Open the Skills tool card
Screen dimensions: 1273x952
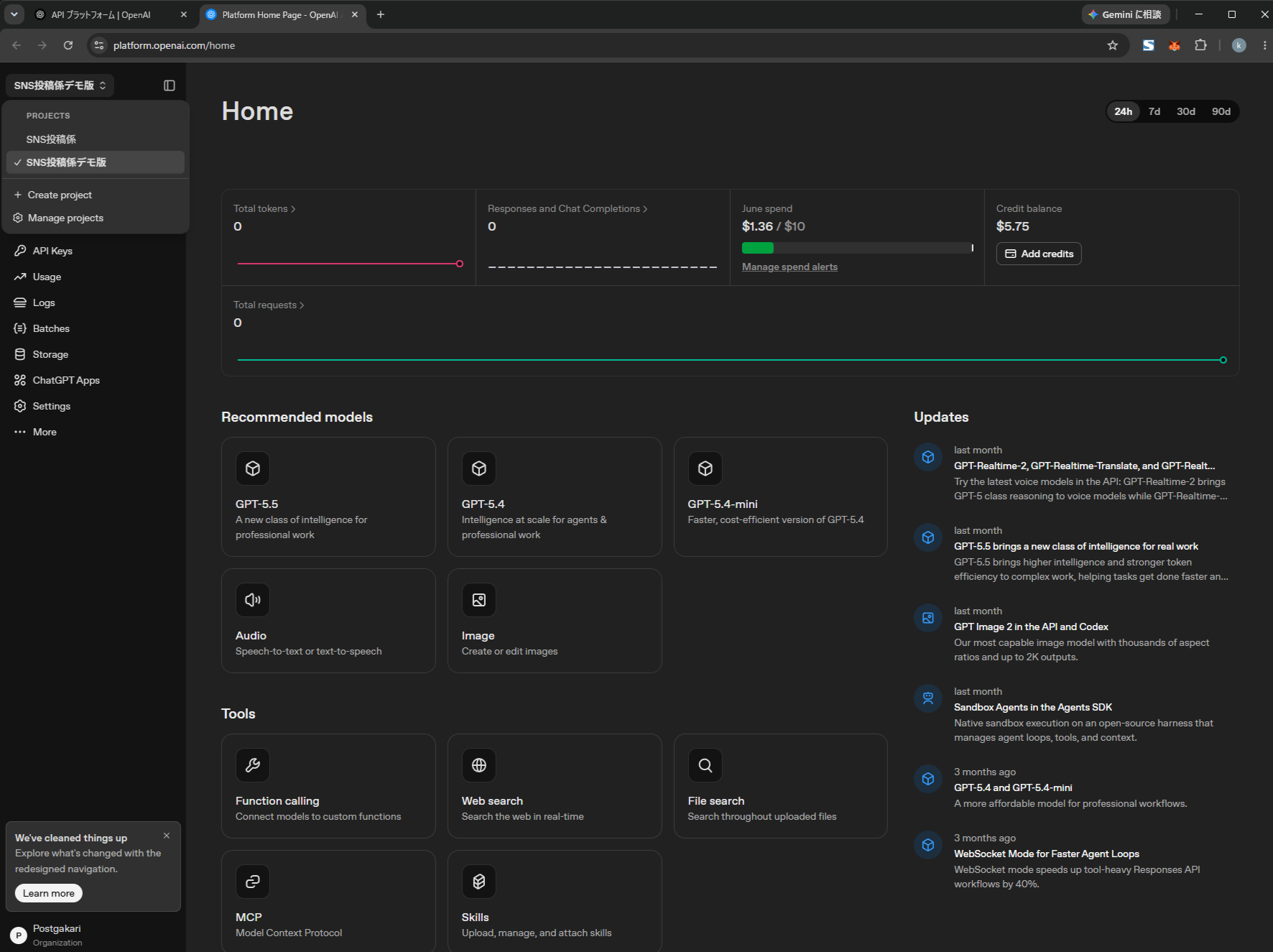coord(555,902)
